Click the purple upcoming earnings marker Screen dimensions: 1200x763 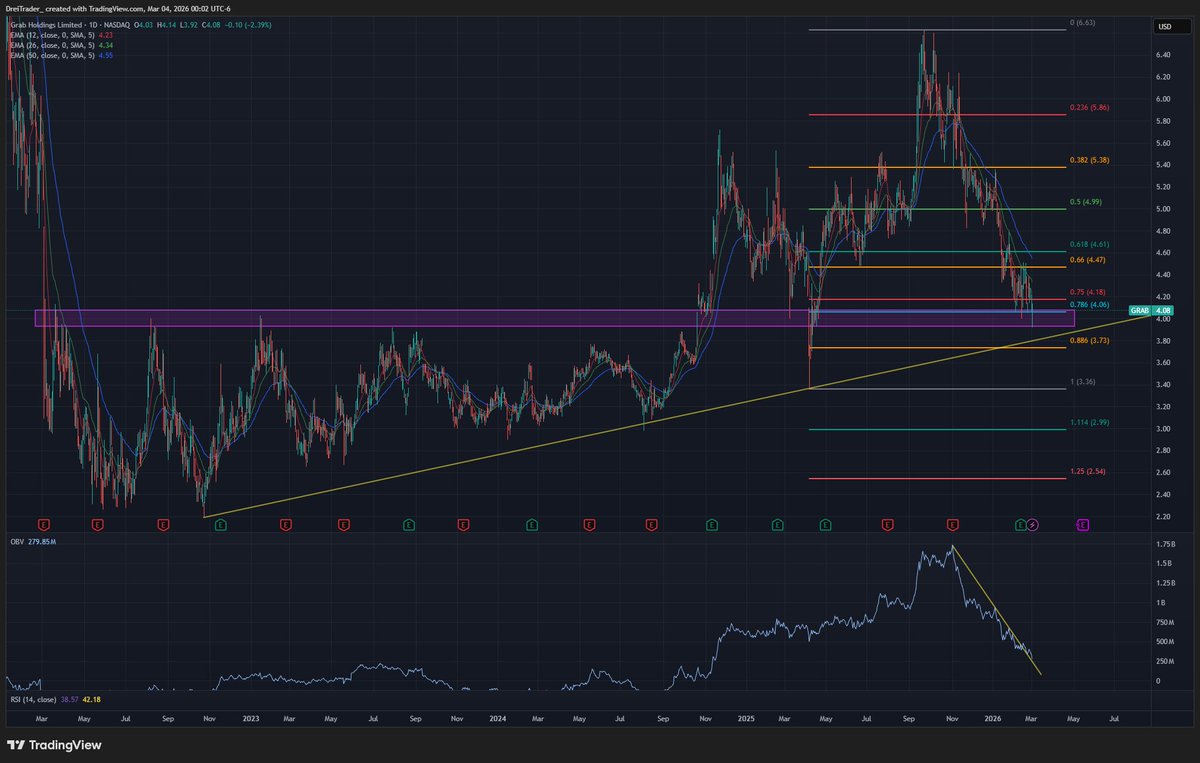click(x=1084, y=523)
